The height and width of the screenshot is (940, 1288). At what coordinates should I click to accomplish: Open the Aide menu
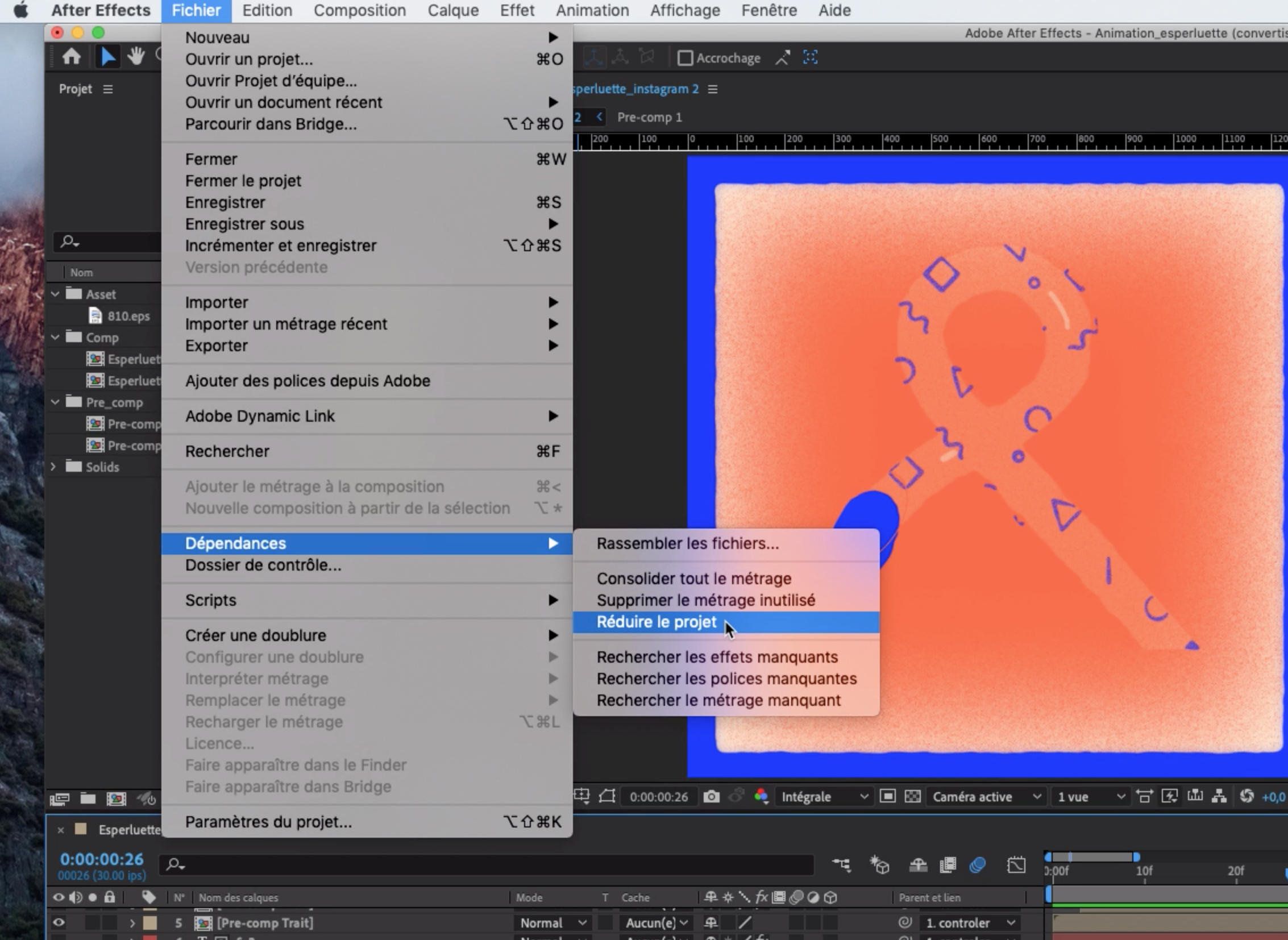[x=834, y=10]
